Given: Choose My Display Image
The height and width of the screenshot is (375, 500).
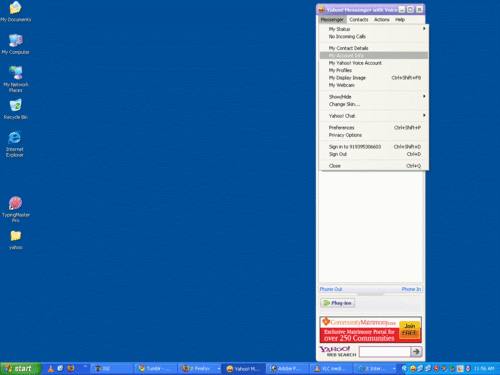Looking at the screenshot, I should tap(374, 78).
